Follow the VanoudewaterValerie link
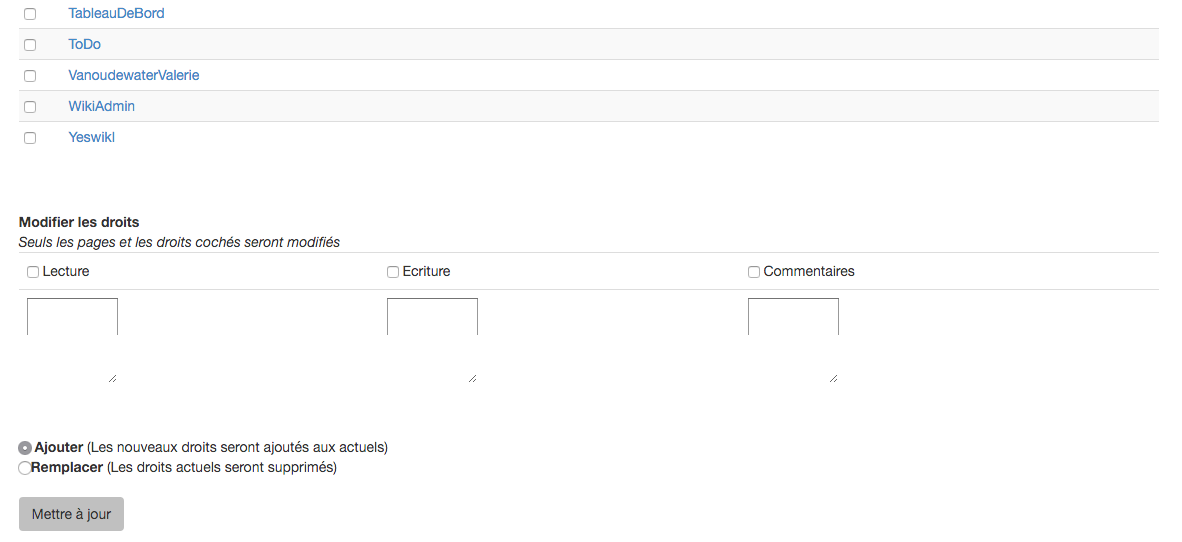The height and width of the screenshot is (542, 1182). click(134, 75)
